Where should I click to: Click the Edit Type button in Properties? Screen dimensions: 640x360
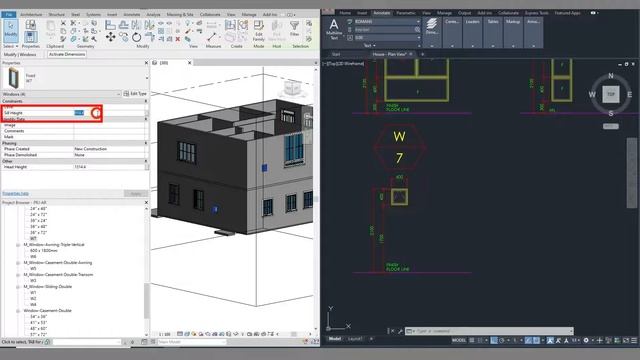tap(136, 94)
